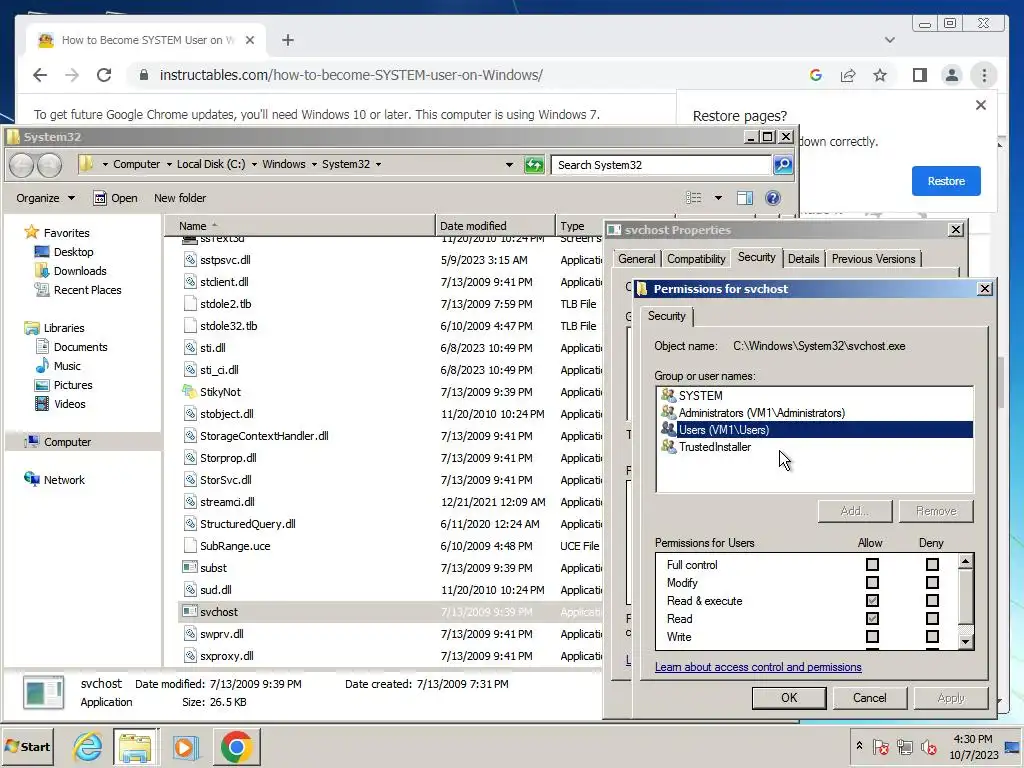Click the Action Center flag tray icon
The width and height of the screenshot is (1024, 768).
click(880, 746)
